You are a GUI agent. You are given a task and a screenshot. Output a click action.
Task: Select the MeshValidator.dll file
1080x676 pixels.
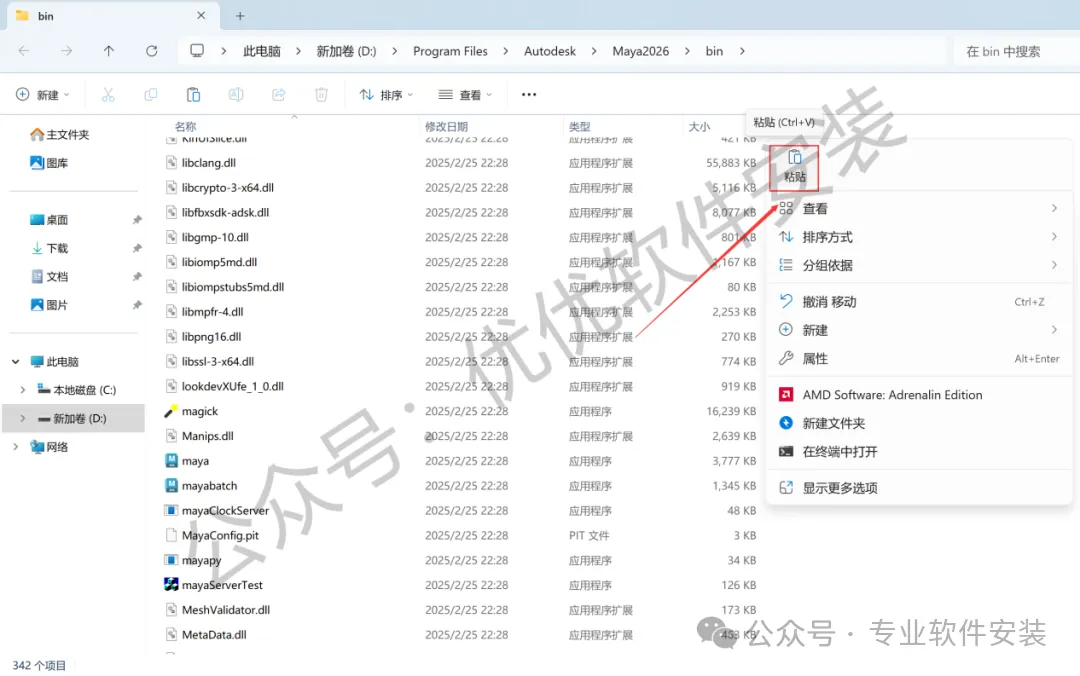coord(226,609)
